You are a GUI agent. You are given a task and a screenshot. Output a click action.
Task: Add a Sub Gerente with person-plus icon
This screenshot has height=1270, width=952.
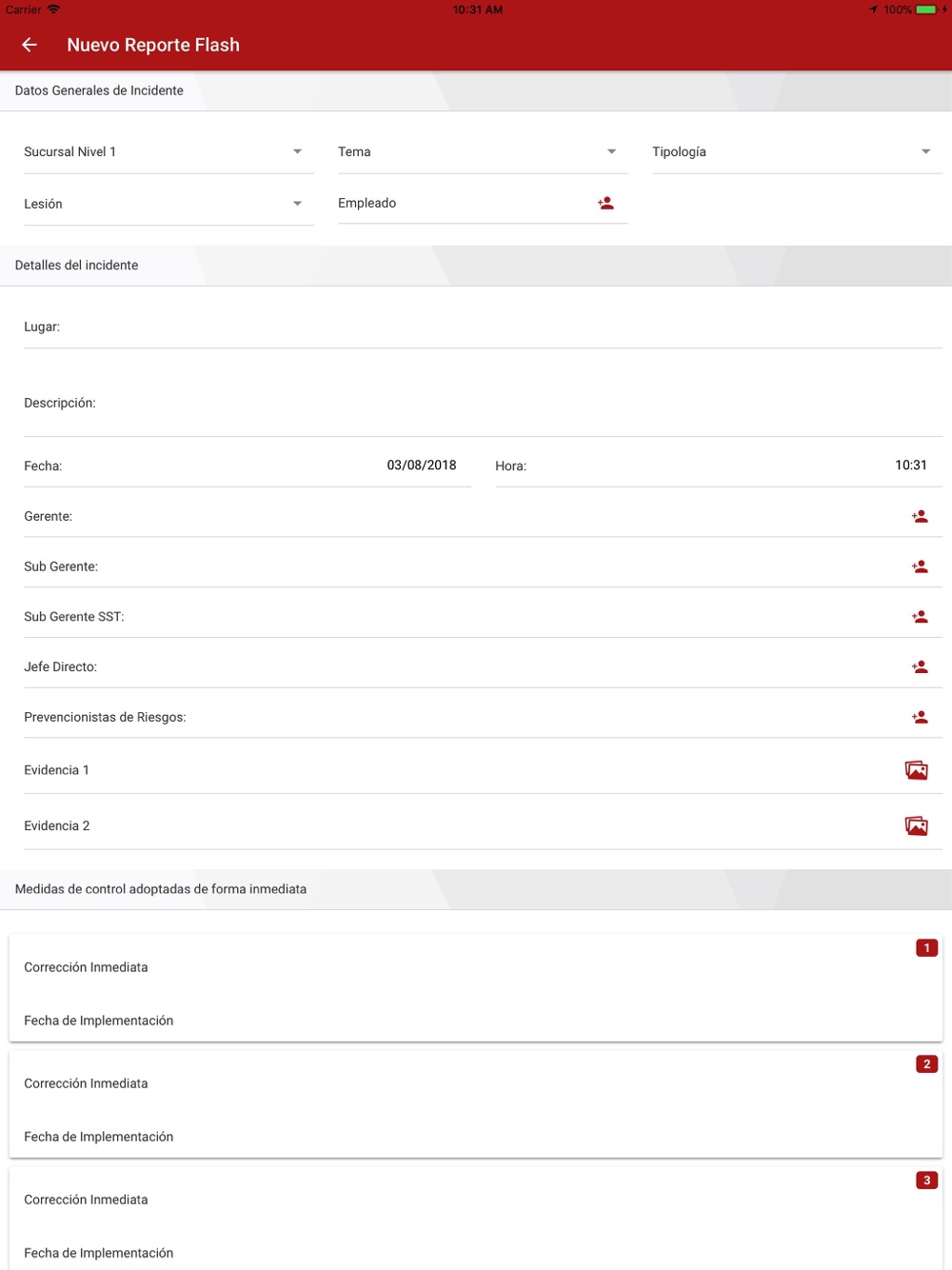[920, 566]
